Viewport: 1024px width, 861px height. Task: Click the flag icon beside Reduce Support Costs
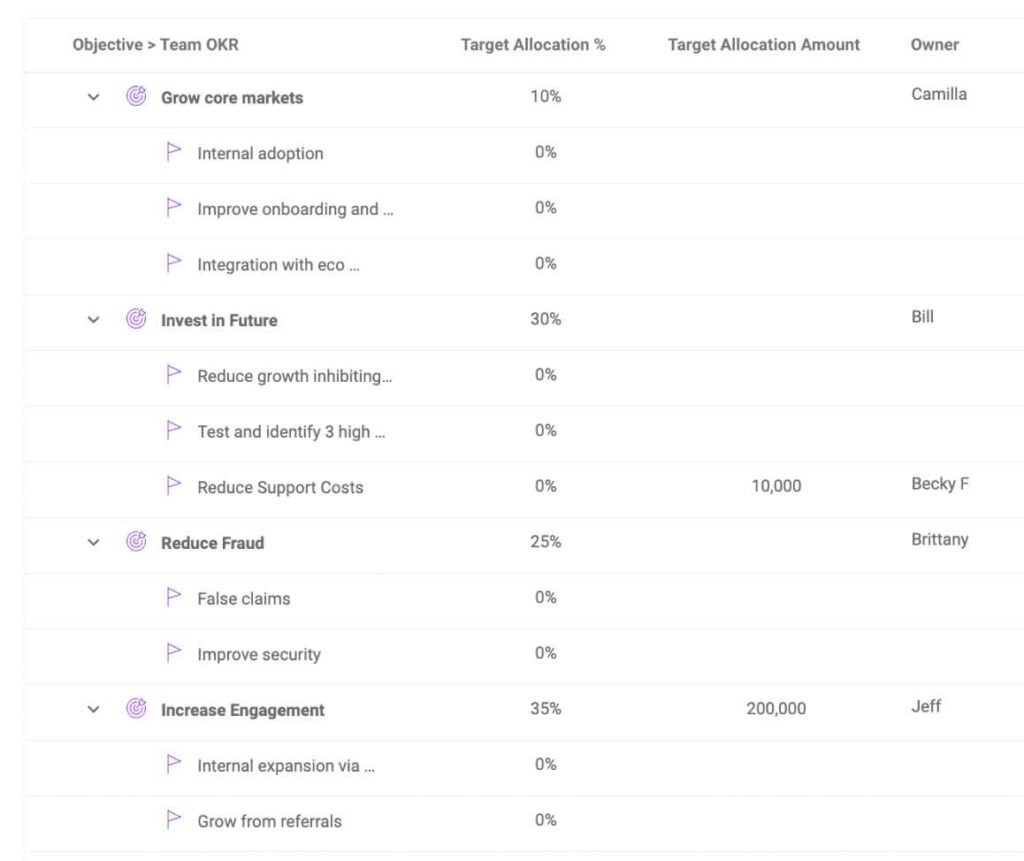click(x=173, y=485)
